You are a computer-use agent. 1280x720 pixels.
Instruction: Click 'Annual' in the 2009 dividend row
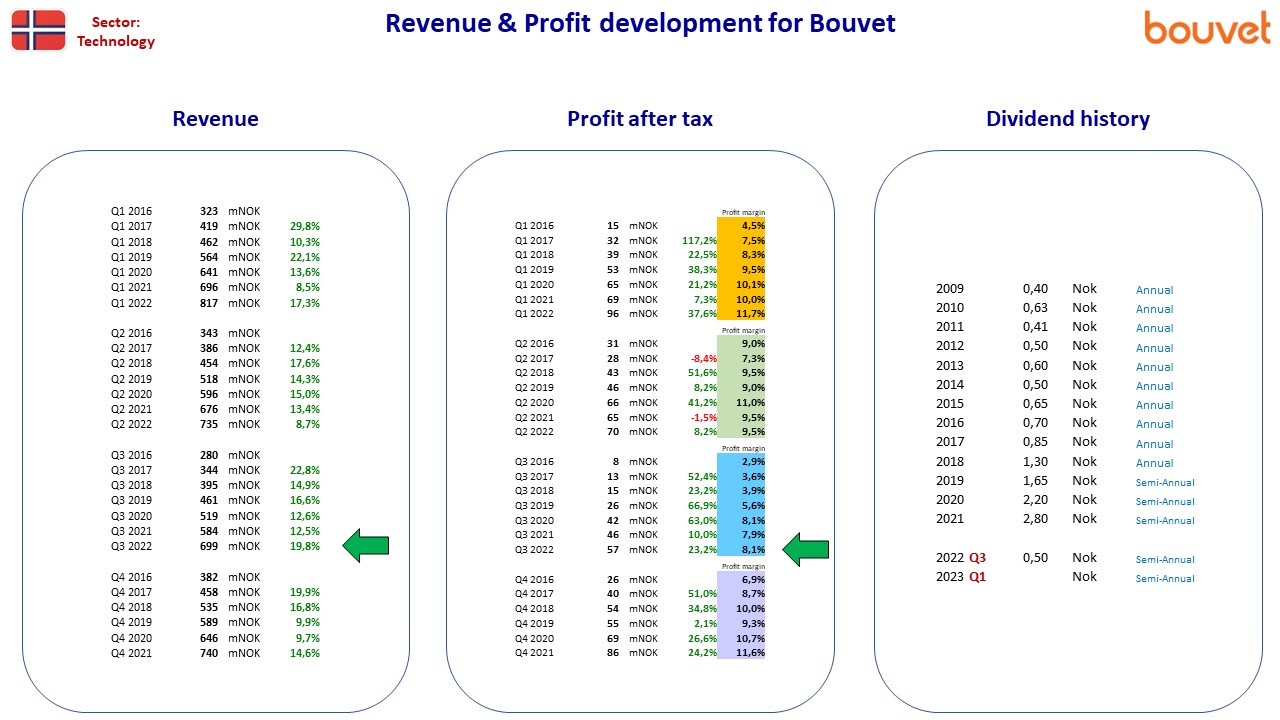(1155, 290)
